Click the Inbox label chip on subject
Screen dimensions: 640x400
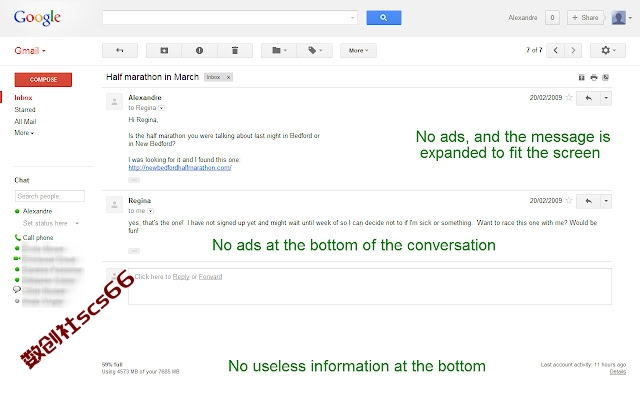213,77
